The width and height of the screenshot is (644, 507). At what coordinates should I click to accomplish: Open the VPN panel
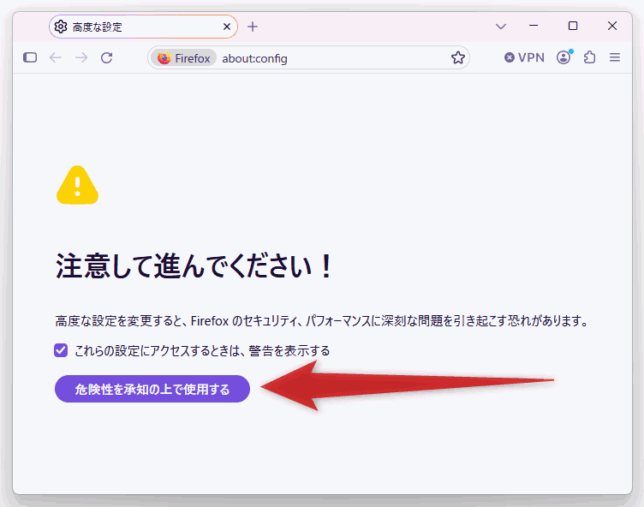(x=524, y=58)
